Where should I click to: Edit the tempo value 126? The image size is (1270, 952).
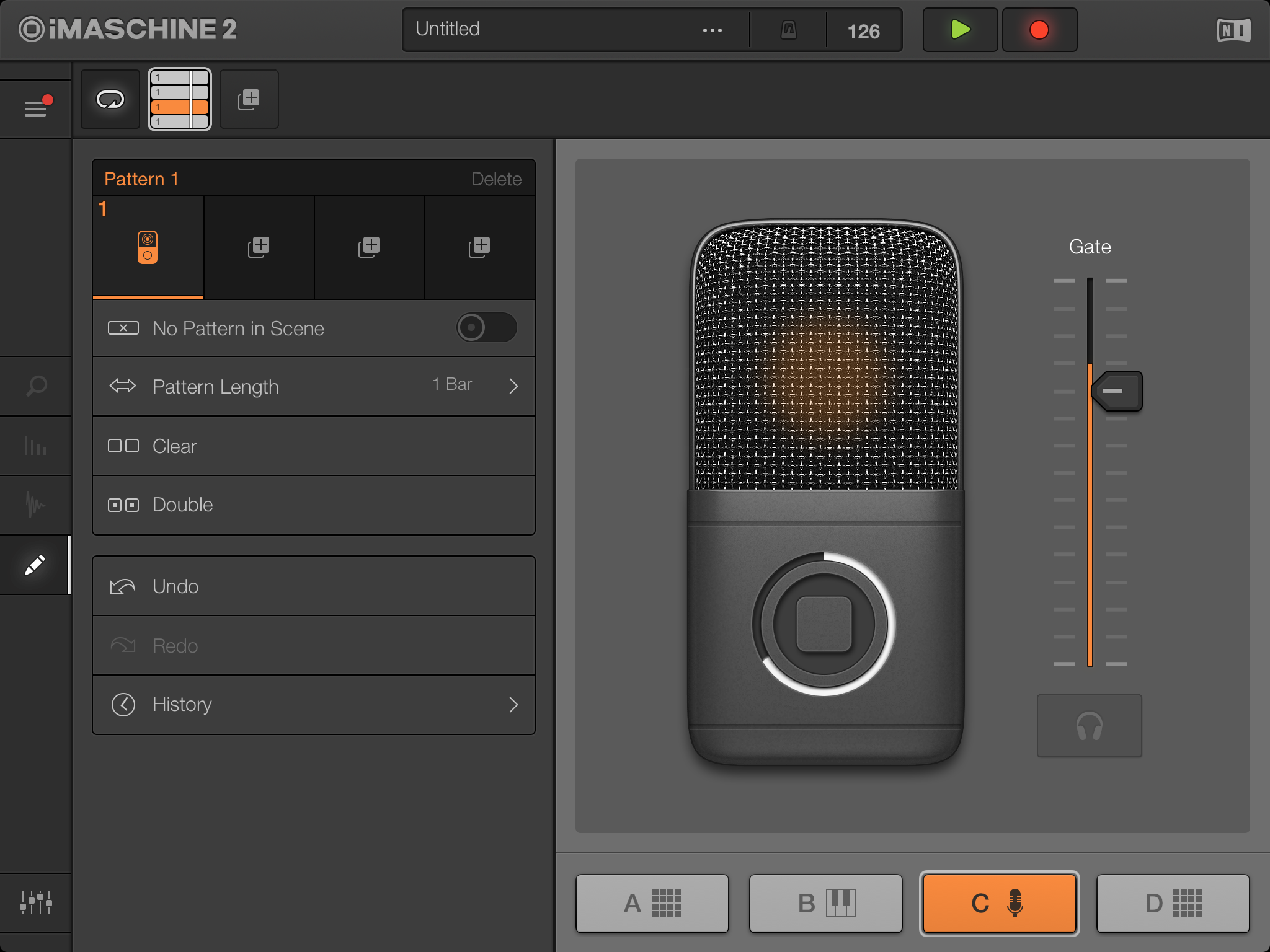point(864,31)
